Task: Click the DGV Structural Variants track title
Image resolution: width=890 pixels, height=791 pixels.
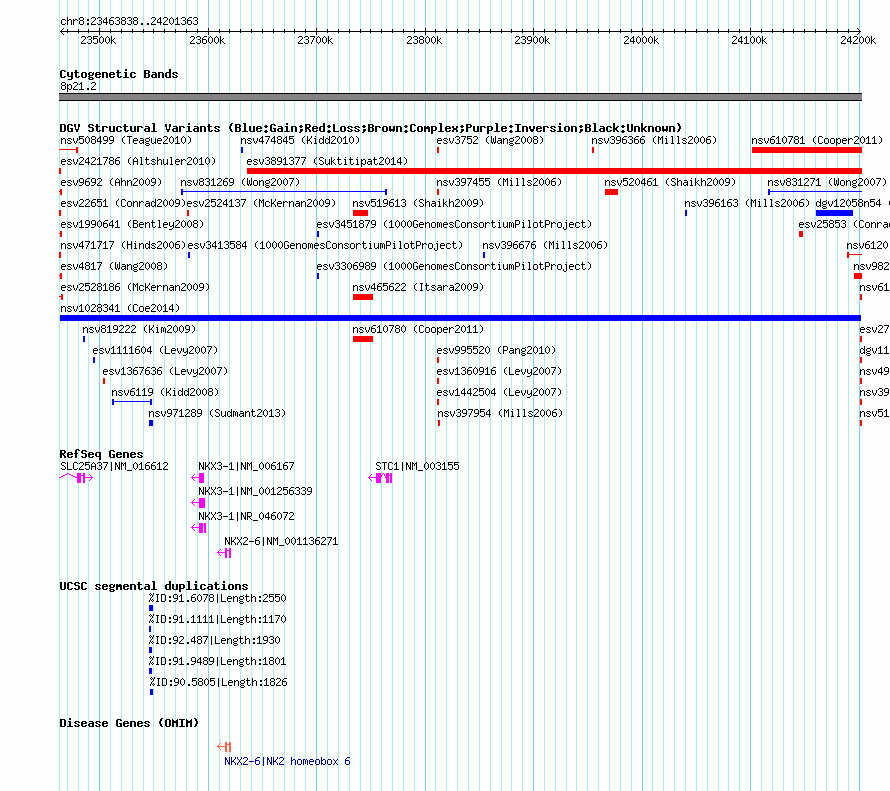Action: (x=371, y=128)
